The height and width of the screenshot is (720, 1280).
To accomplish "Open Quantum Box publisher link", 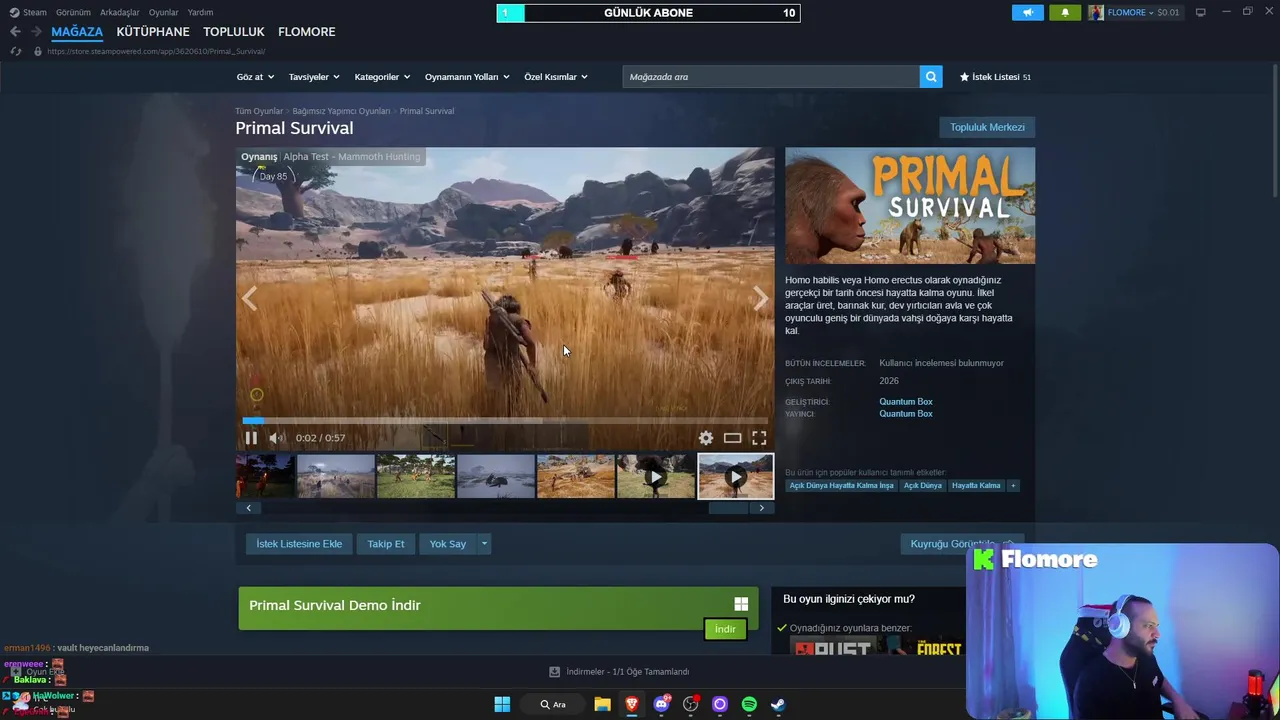I will pyautogui.click(x=906, y=414).
